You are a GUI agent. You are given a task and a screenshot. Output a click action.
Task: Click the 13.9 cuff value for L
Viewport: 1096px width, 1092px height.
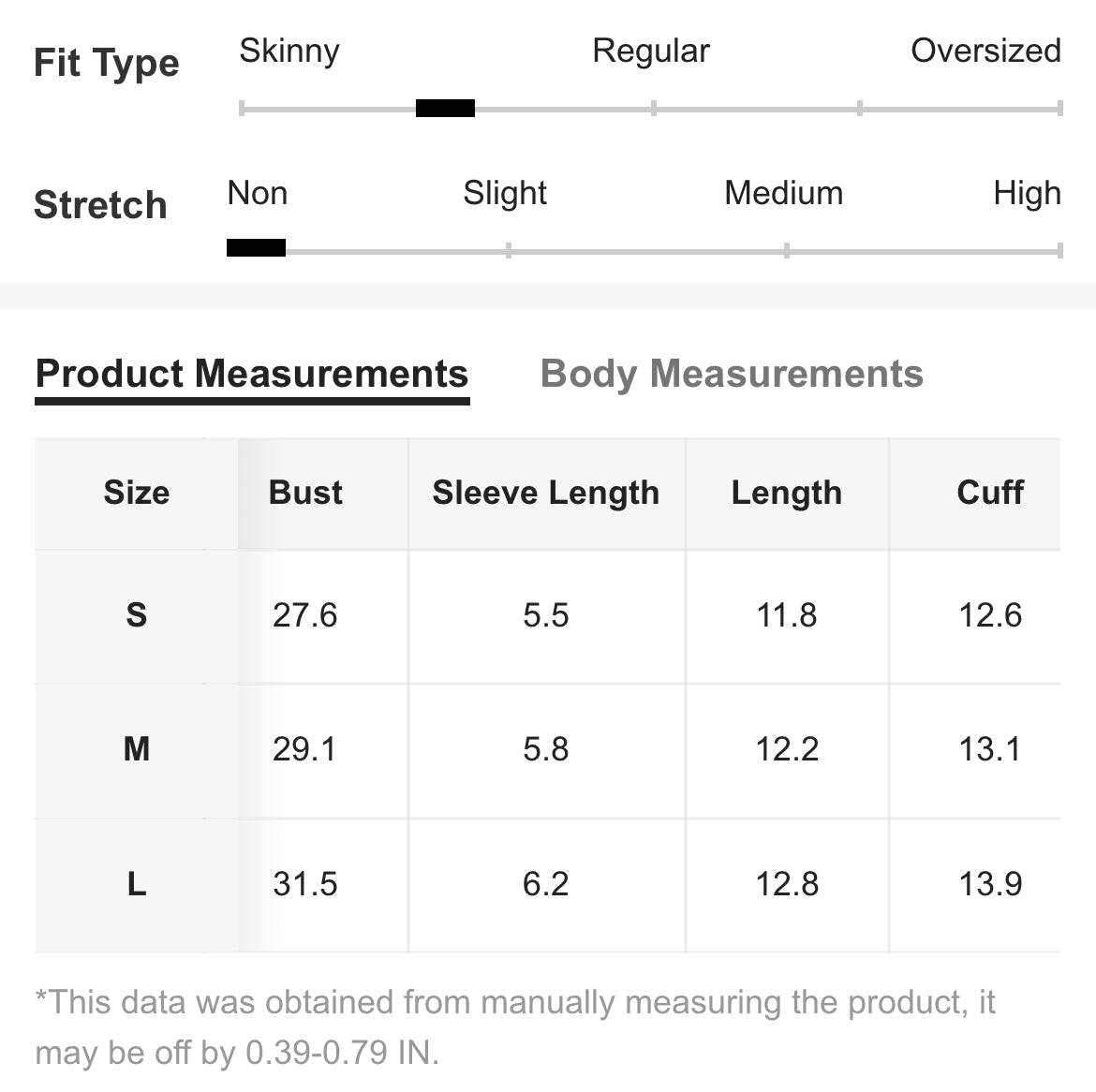[990, 884]
